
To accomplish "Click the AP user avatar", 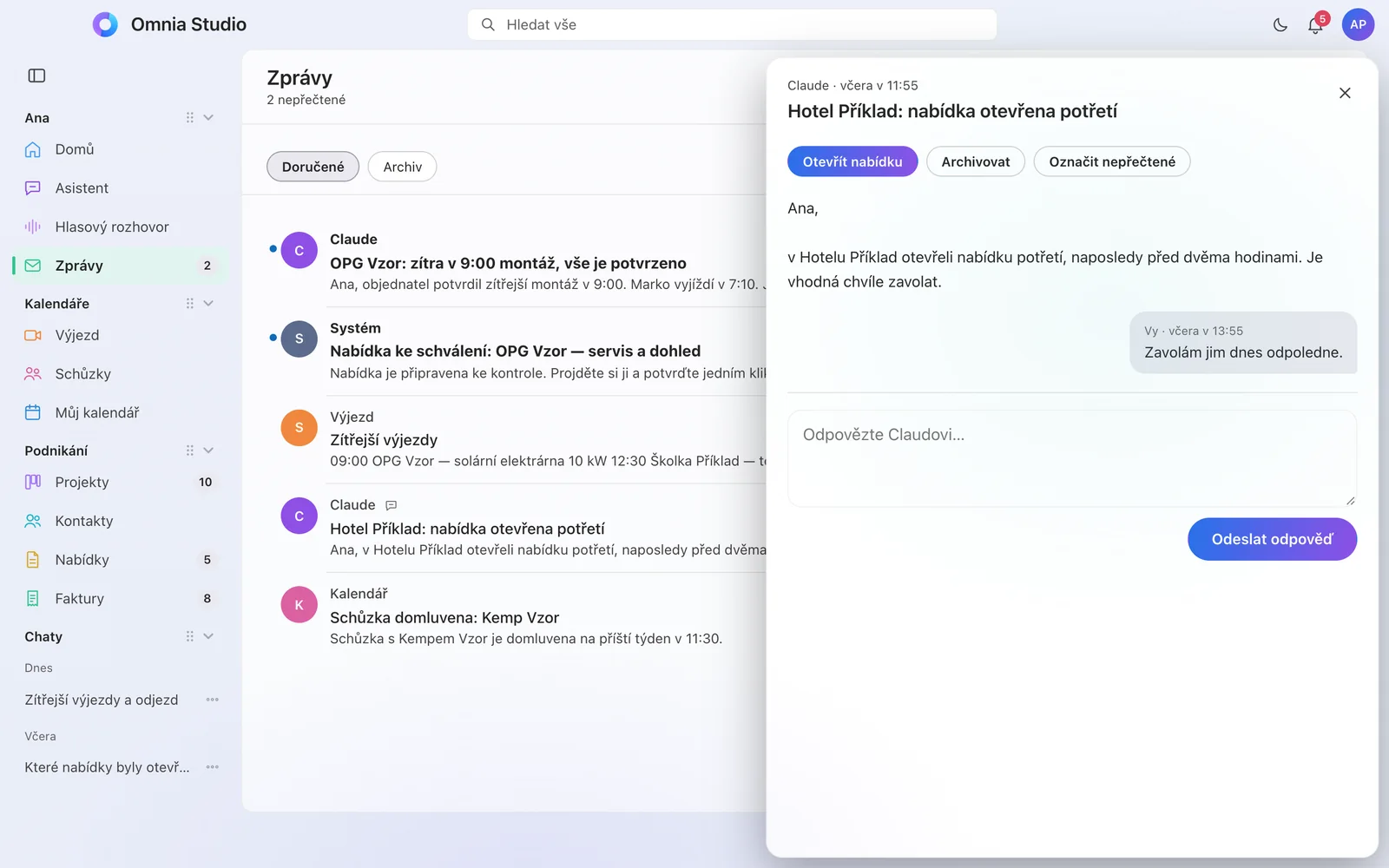I will [x=1358, y=24].
